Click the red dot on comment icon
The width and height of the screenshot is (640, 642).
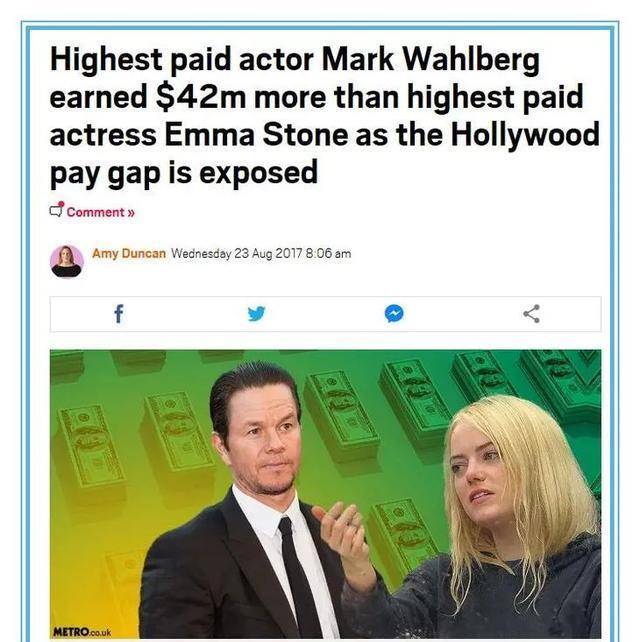tap(61, 204)
